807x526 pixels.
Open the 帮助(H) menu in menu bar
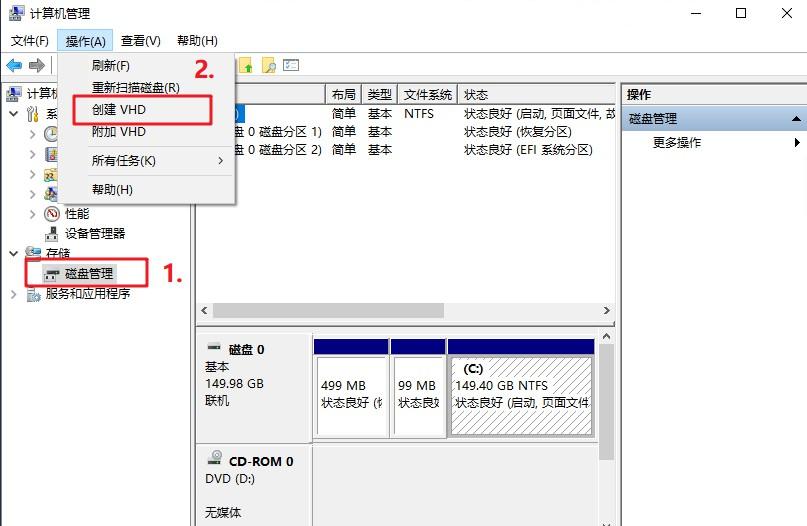point(197,41)
